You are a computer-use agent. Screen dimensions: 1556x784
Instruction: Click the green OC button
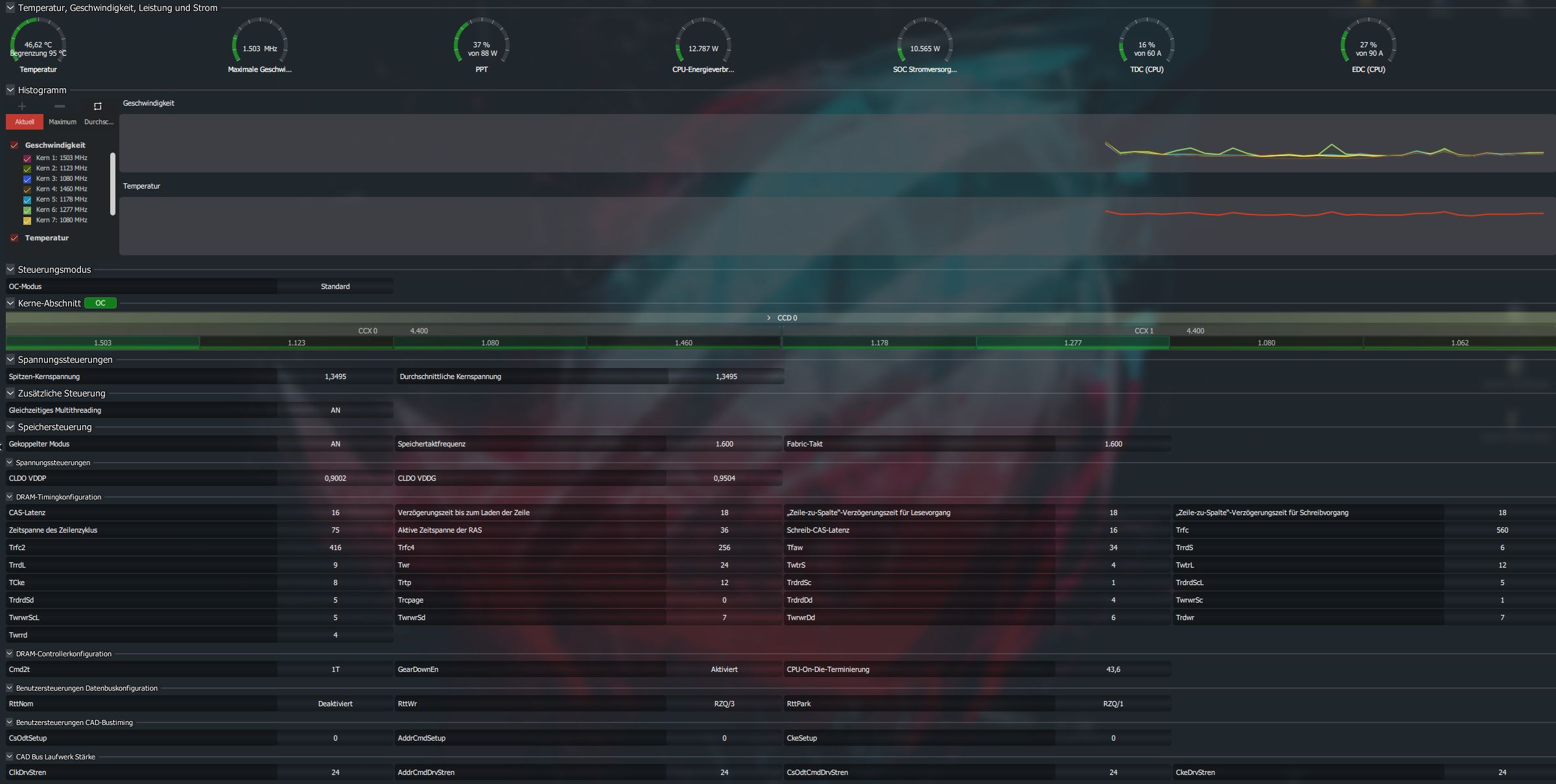100,303
